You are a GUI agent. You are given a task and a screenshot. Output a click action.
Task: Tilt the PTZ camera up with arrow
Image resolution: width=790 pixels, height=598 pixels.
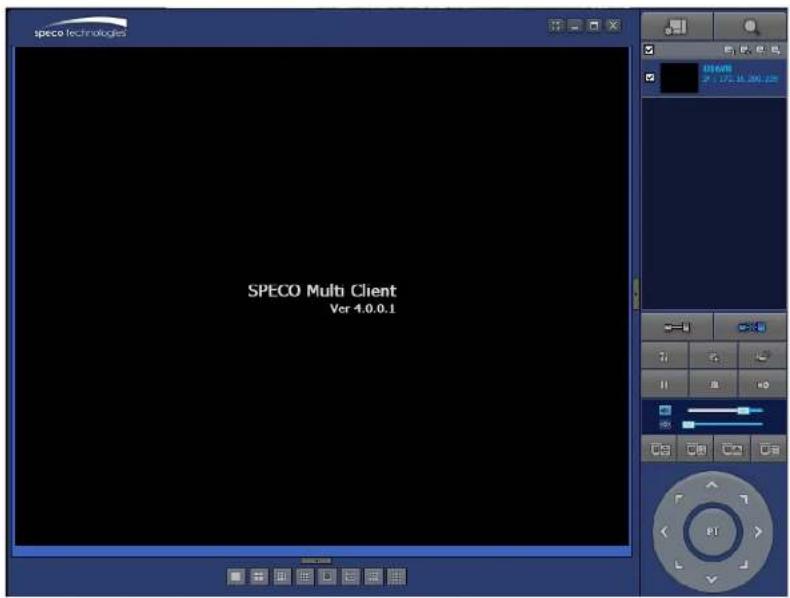(711, 486)
